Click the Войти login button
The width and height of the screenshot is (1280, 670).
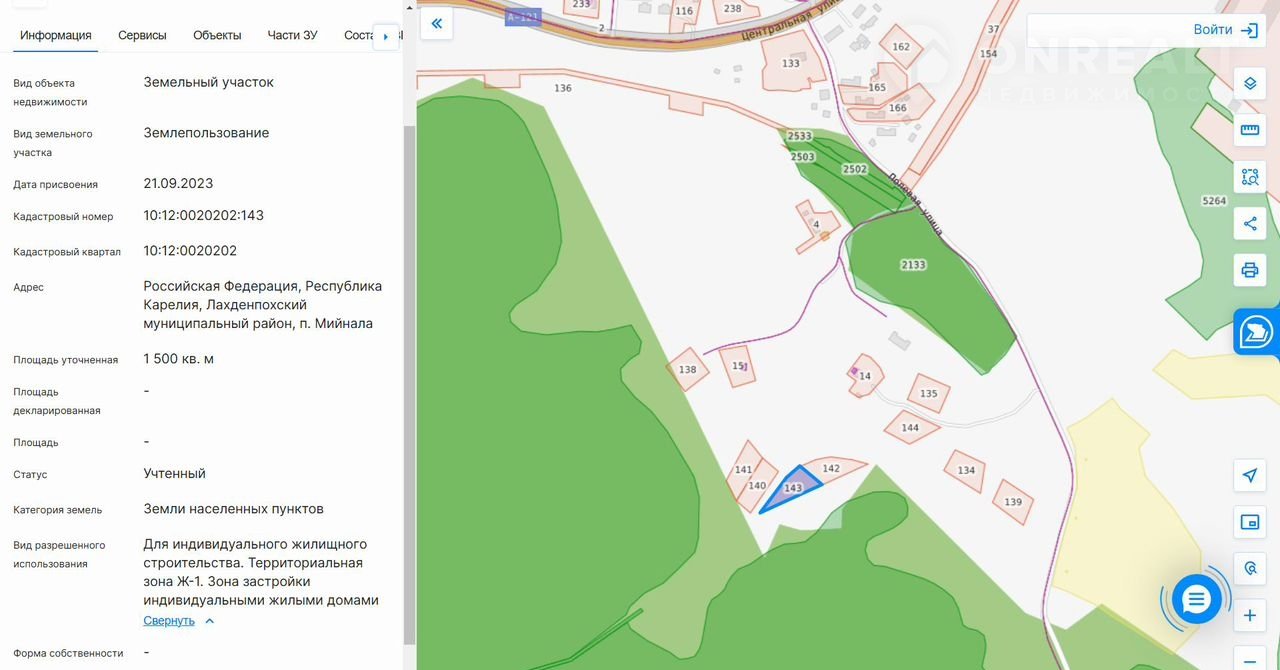point(1224,30)
